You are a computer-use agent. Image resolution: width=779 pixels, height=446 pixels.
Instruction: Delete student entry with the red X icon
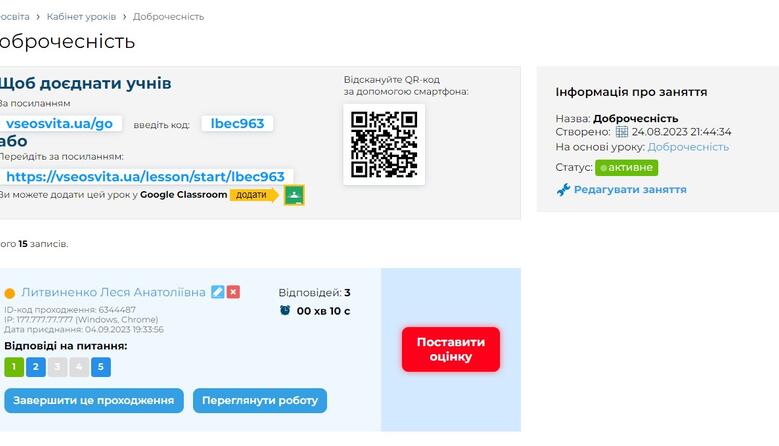pos(234,292)
